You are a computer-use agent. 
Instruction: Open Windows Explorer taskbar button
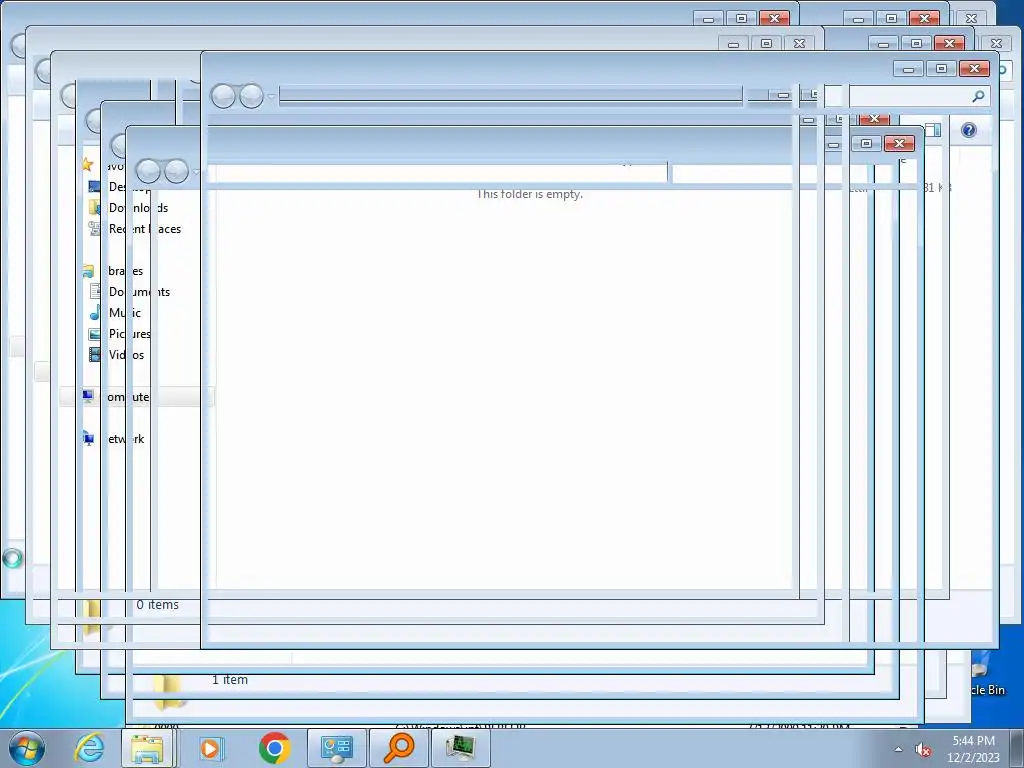[x=148, y=748]
